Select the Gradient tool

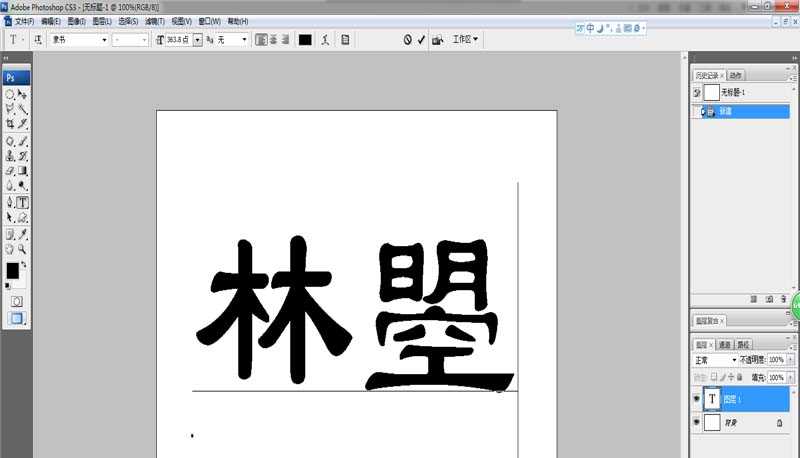[22, 171]
